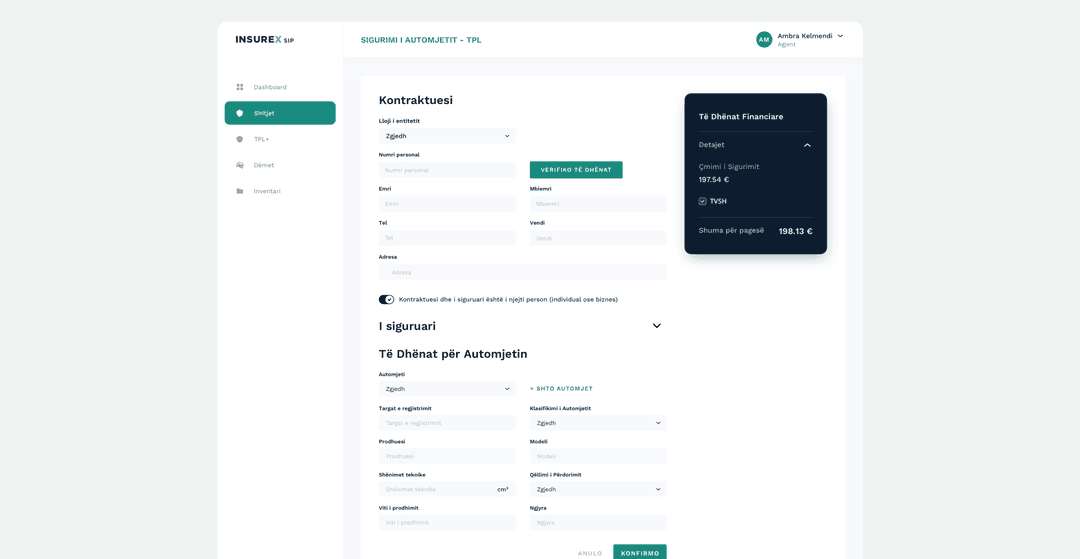This screenshot has width=1080, height=559.
Task: Click the Dashboard grid icon in sidebar
Action: click(x=240, y=87)
